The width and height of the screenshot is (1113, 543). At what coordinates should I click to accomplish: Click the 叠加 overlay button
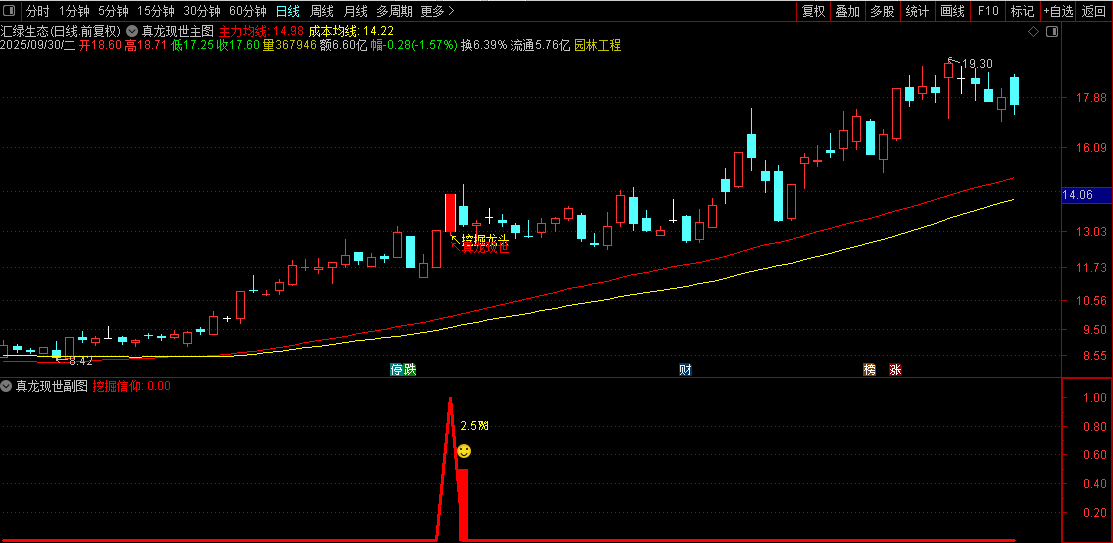(x=848, y=11)
